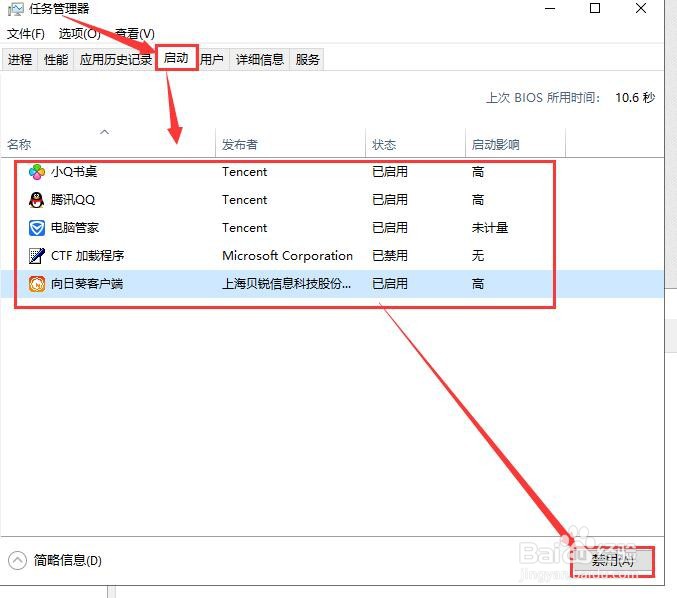The width and height of the screenshot is (677, 598).
Task: Switch to the 用户 tab
Action: click(x=212, y=59)
